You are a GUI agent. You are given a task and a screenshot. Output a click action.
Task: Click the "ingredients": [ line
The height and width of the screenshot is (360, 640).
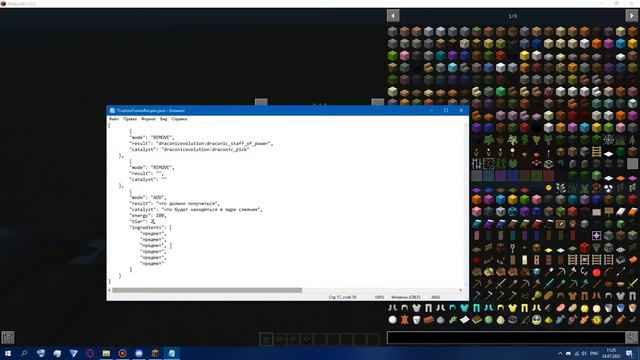(151, 227)
